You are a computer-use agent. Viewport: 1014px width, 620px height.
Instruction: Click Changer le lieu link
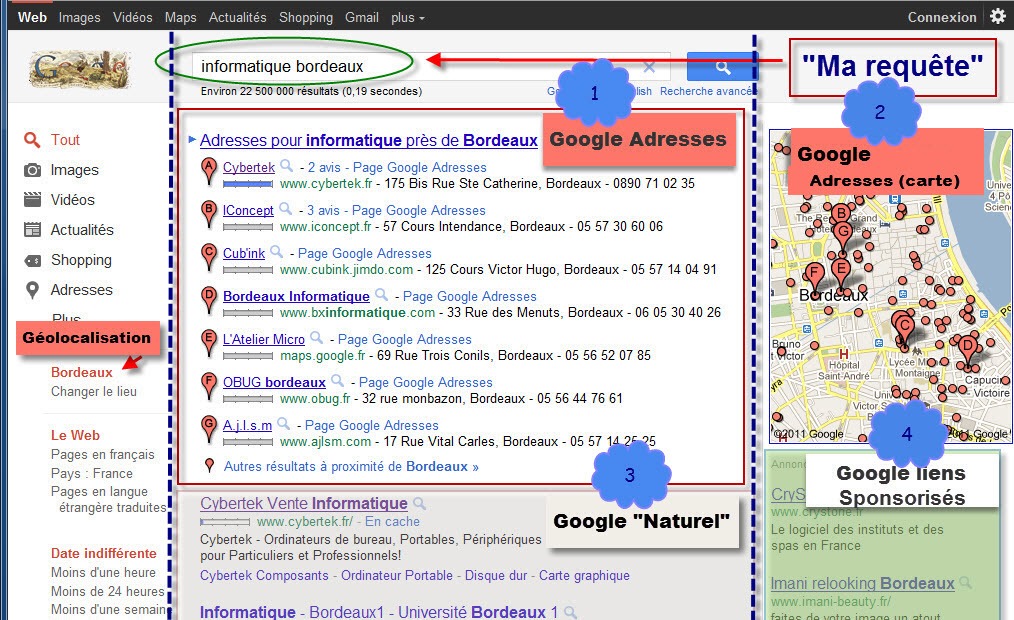(94, 392)
